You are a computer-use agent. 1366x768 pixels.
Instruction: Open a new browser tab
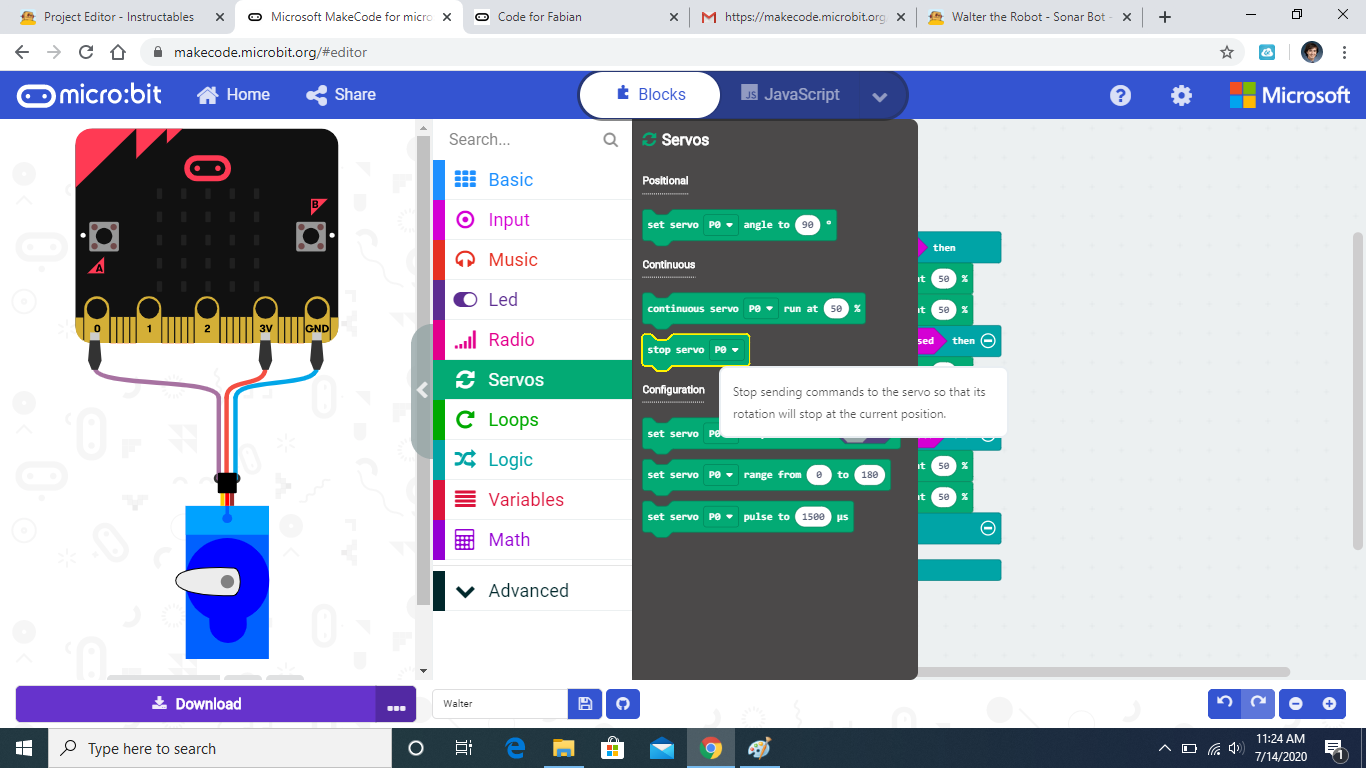pyautogui.click(x=1165, y=17)
